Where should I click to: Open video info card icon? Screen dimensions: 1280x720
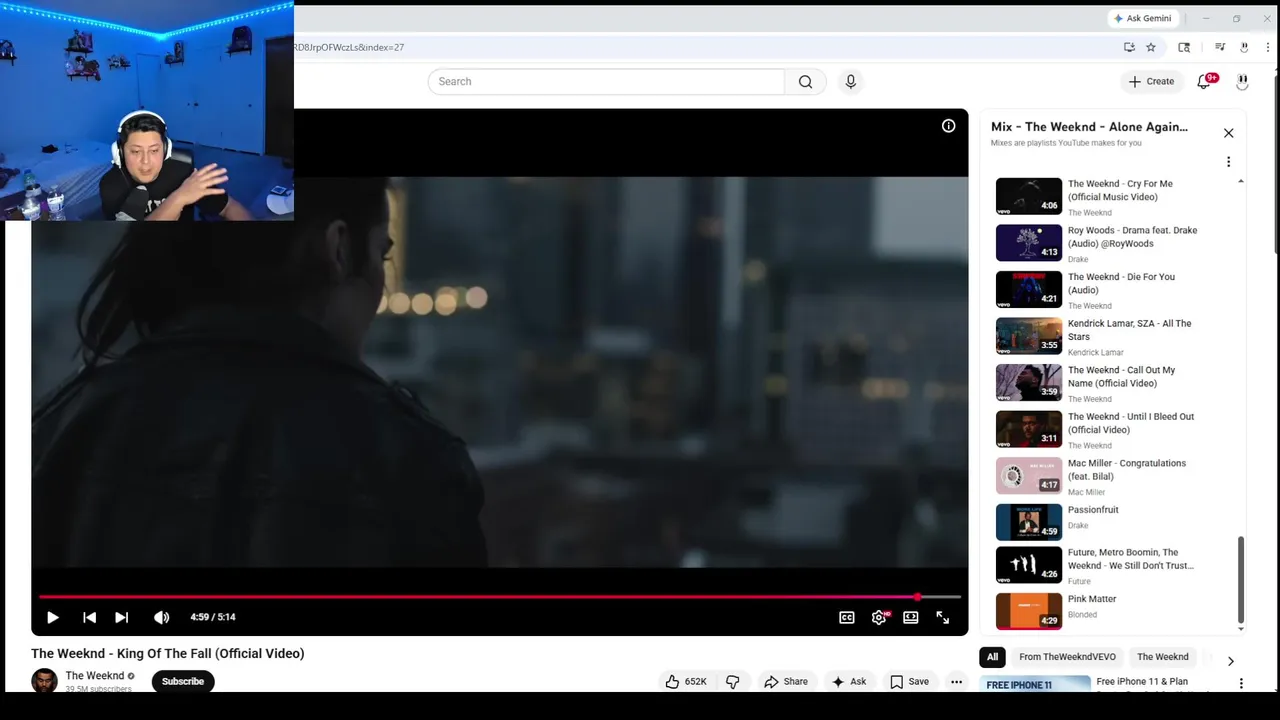tap(948, 126)
